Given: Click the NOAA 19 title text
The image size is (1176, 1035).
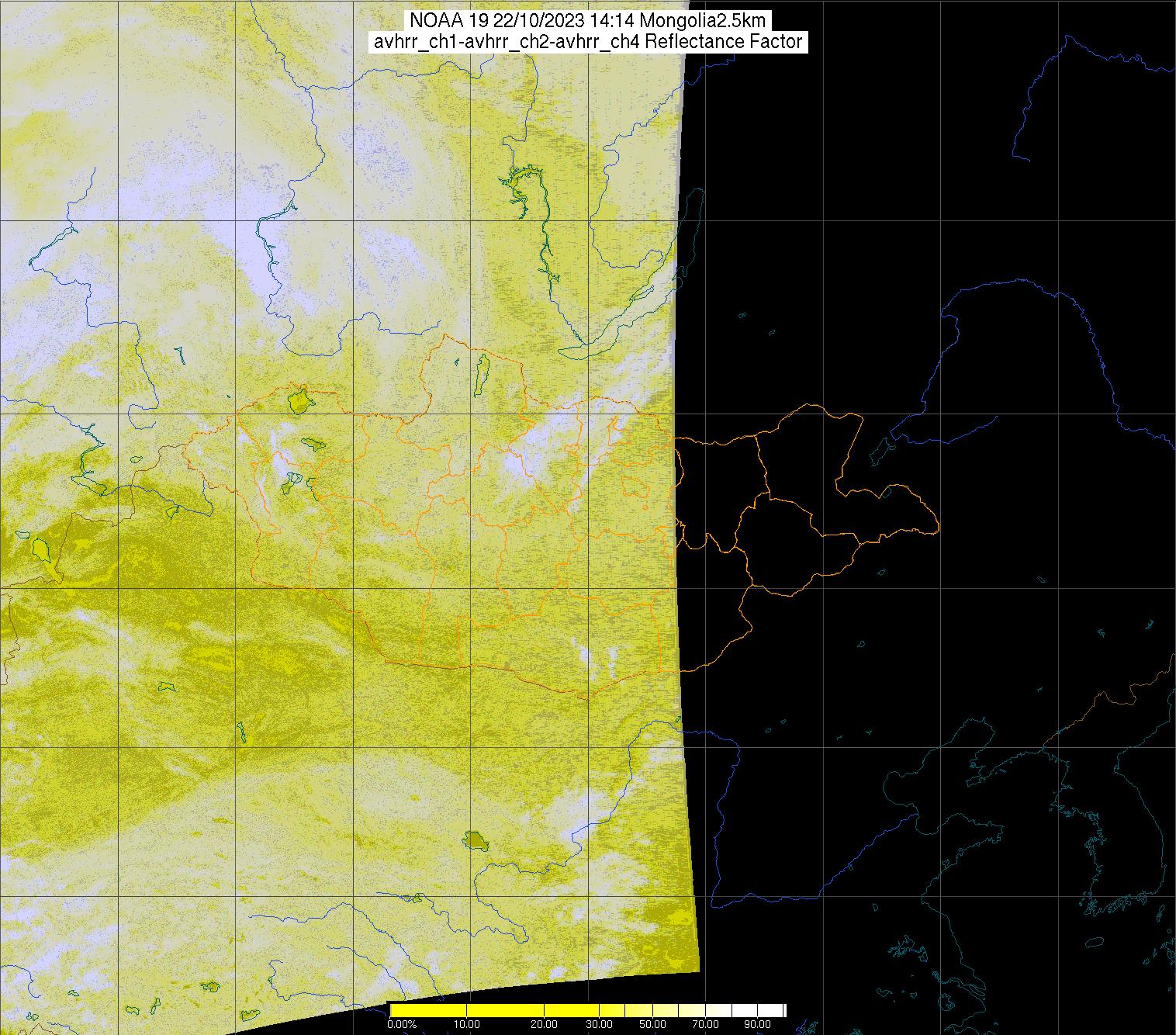Looking at the screenshot, I should [587, 21].
